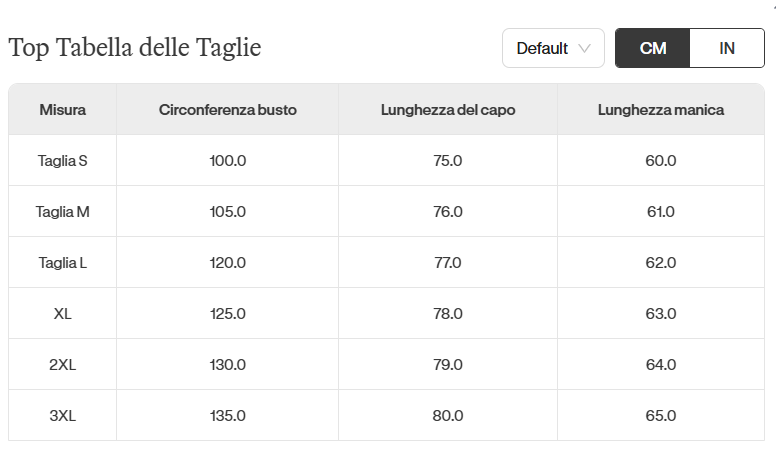Click the Taglia L row label

pyautogui.click(x=62, y=262)
